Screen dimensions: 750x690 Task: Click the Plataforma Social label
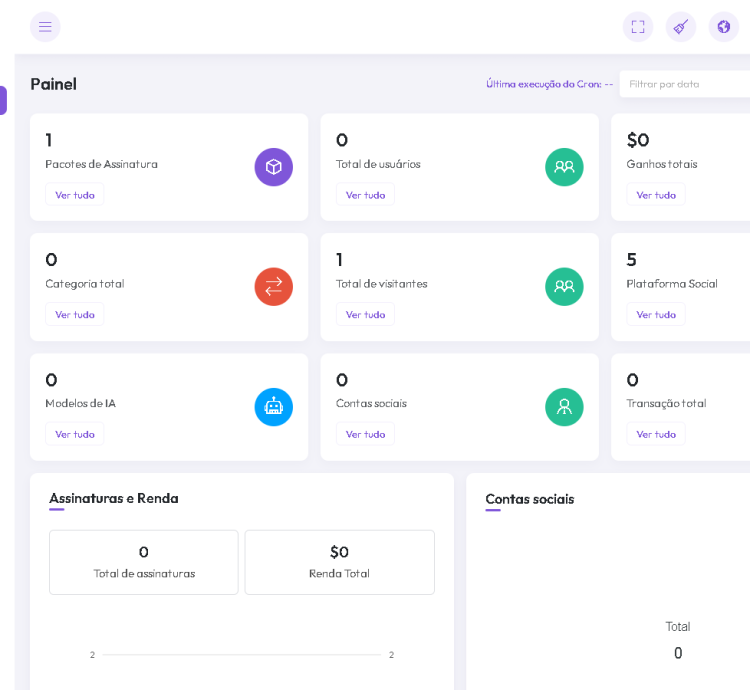tap(672, 284)
